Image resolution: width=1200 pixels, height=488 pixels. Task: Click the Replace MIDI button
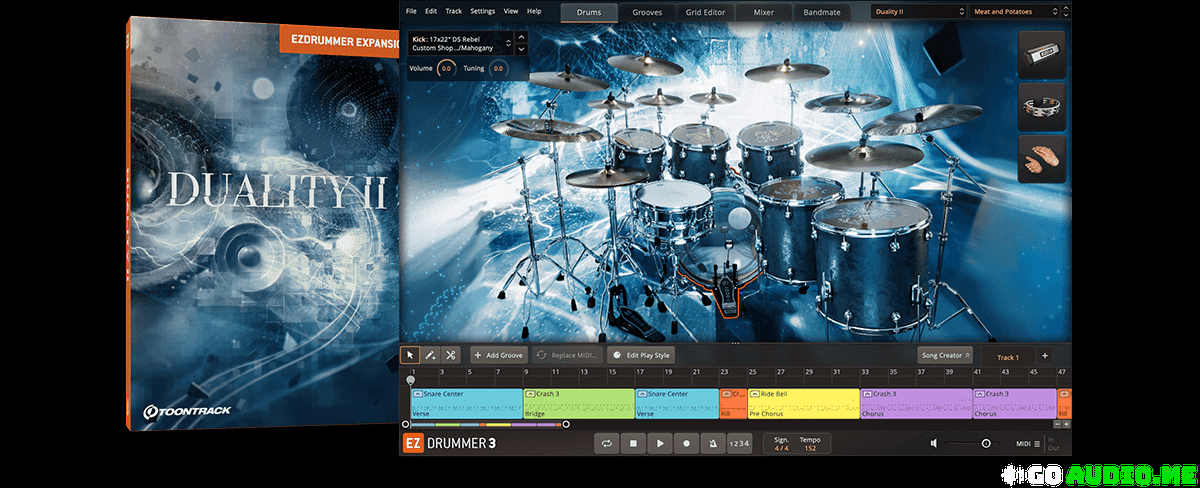pos(566,355)
